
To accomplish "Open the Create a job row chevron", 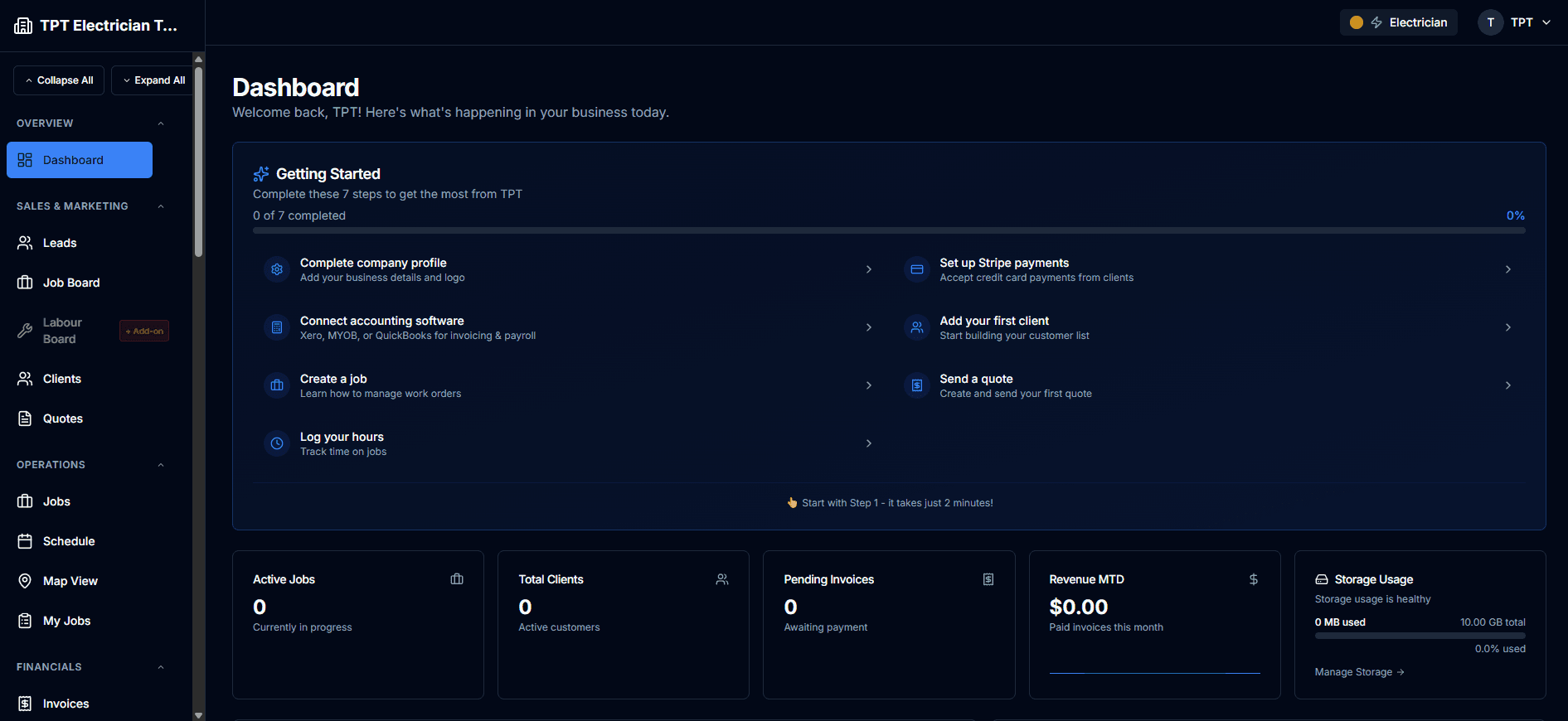I will point(869,385).
